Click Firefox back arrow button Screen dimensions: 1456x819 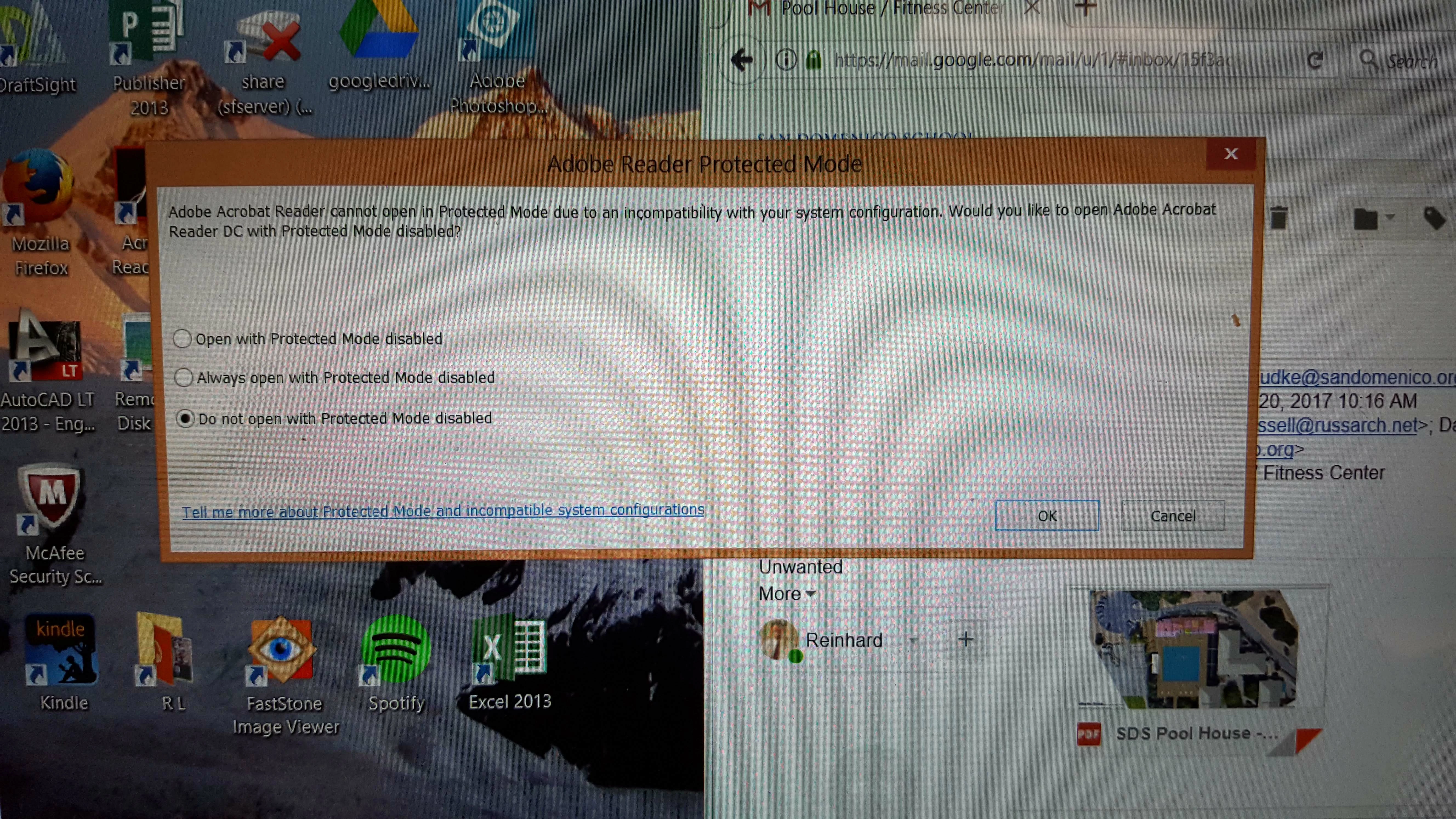click(x=741, y=59)
